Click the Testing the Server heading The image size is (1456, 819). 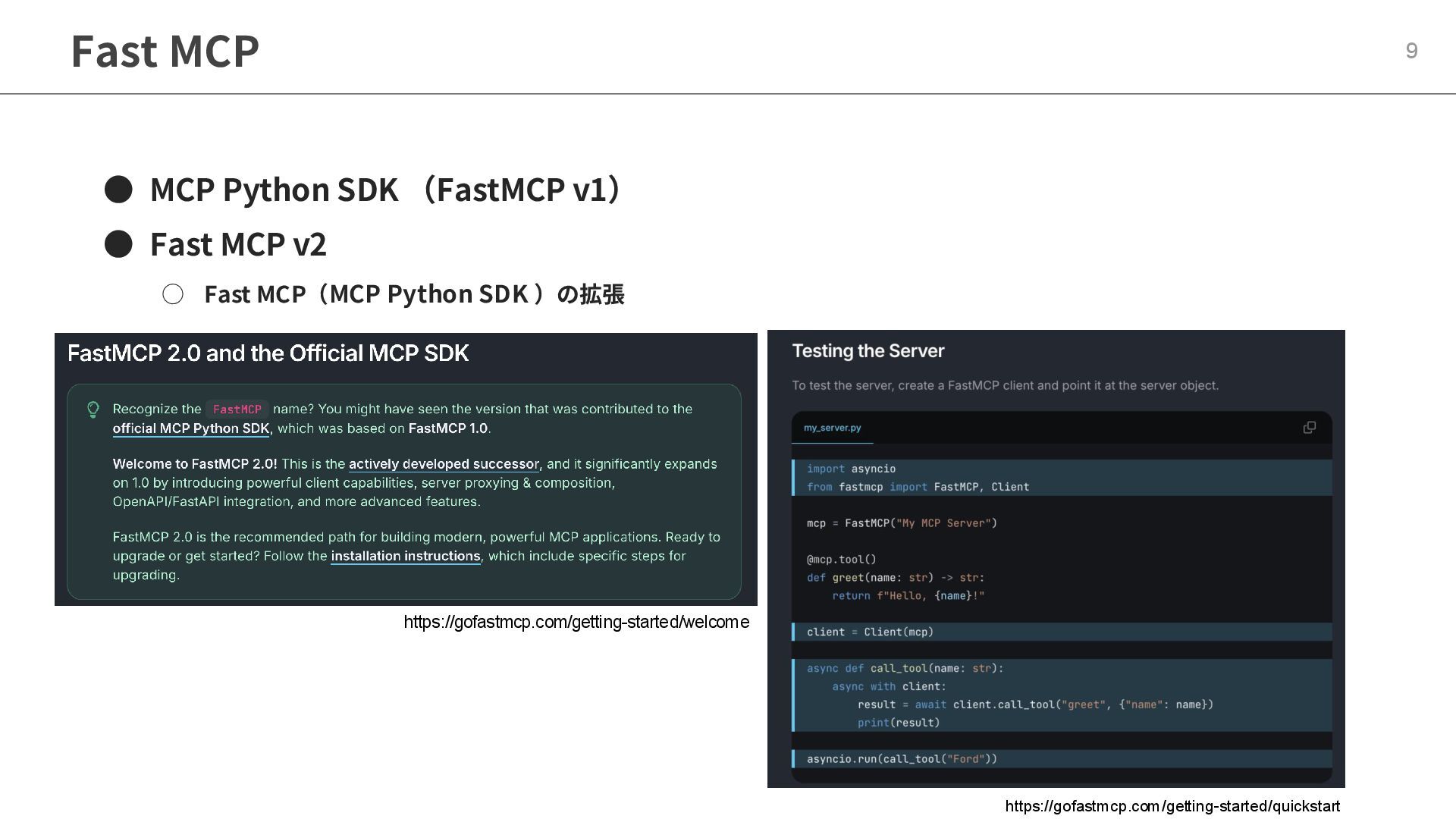(x=868, y=351)
